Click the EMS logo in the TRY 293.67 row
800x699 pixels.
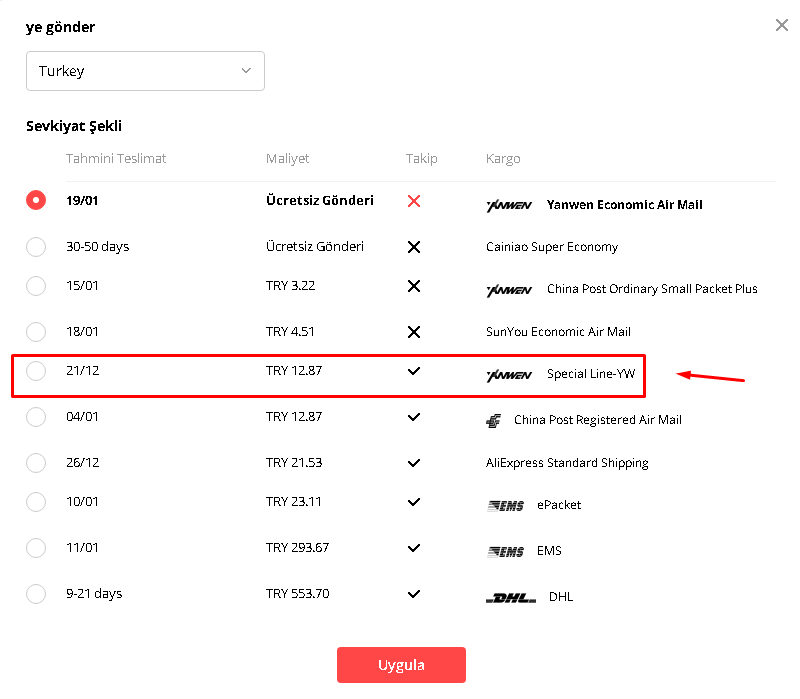tap(504, 551)
